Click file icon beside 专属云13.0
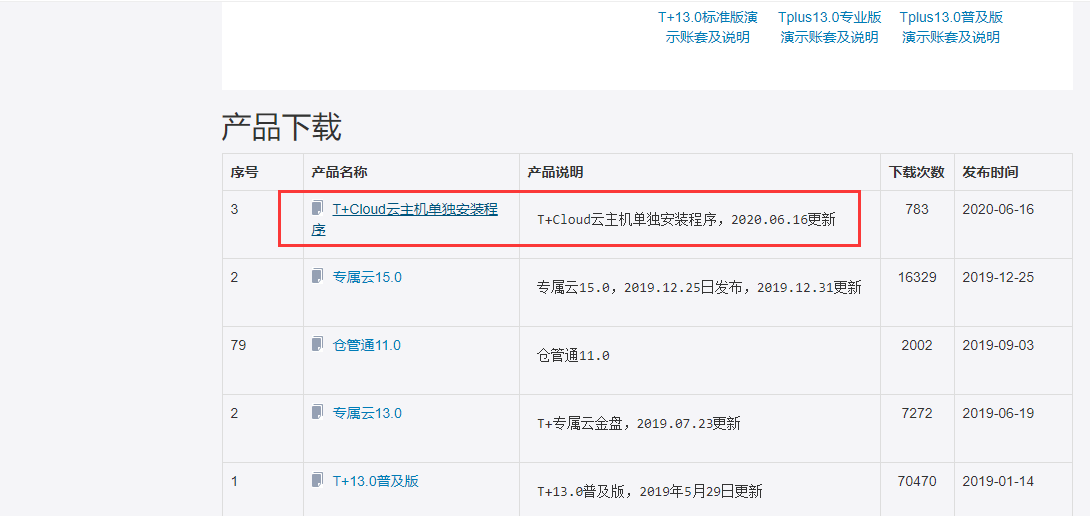This screenshot has height=516, width=1090. click(318, 412)
